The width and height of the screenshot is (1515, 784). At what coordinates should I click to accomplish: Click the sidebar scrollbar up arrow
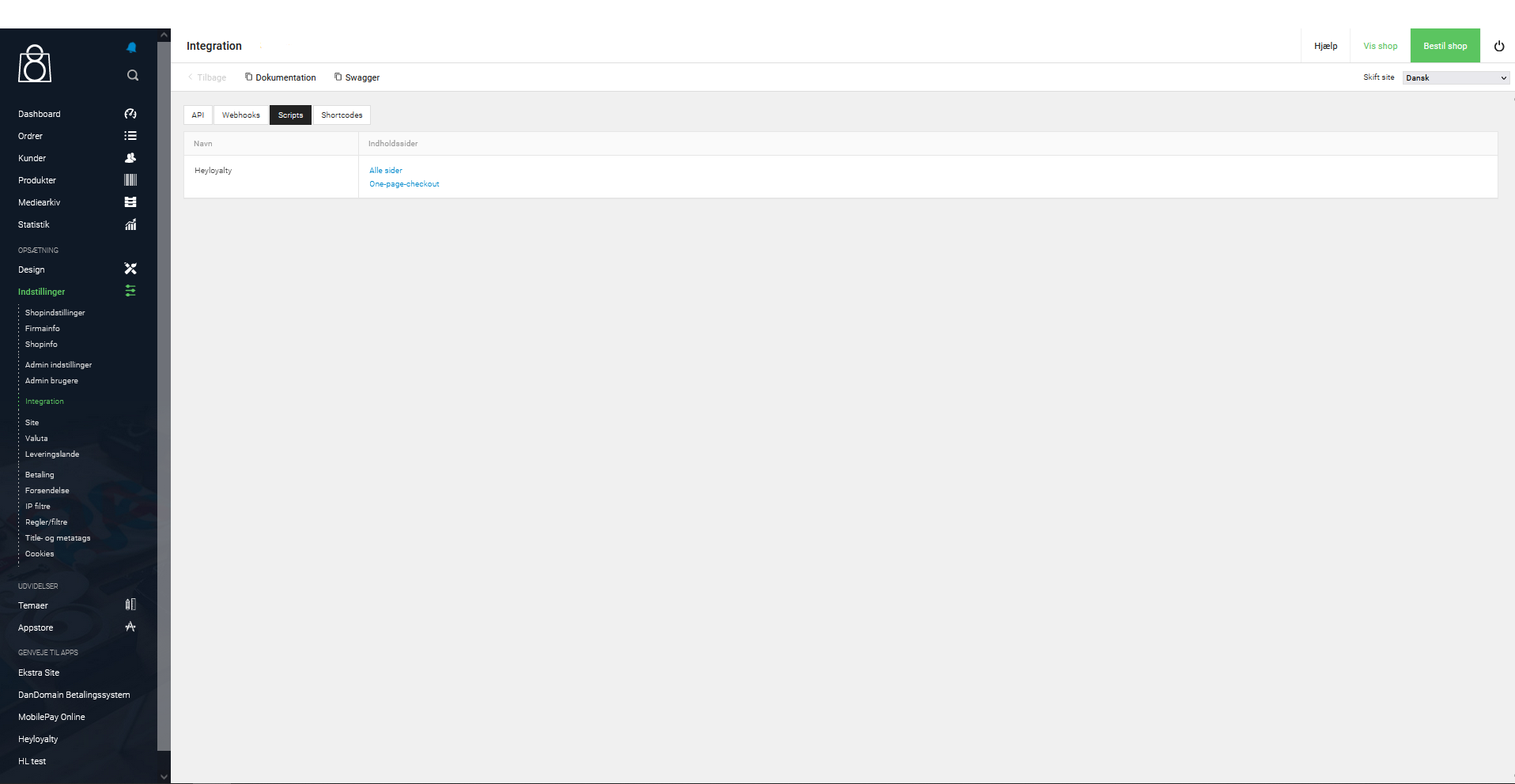click(164, 35)
